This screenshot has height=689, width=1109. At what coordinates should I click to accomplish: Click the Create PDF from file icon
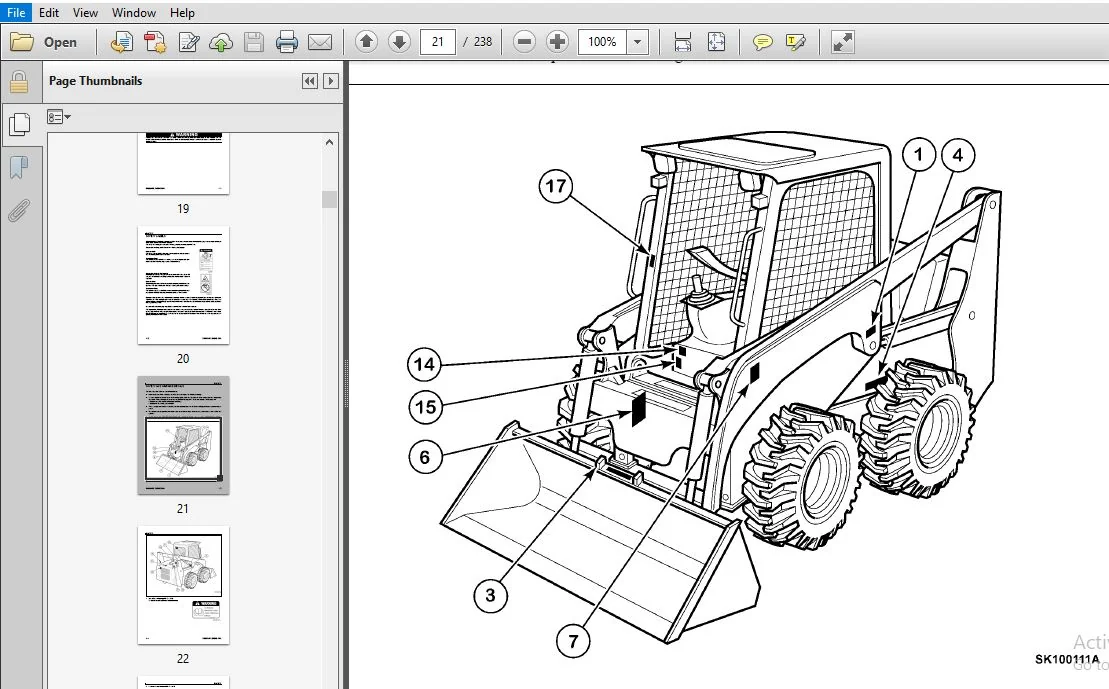point(122,42)
